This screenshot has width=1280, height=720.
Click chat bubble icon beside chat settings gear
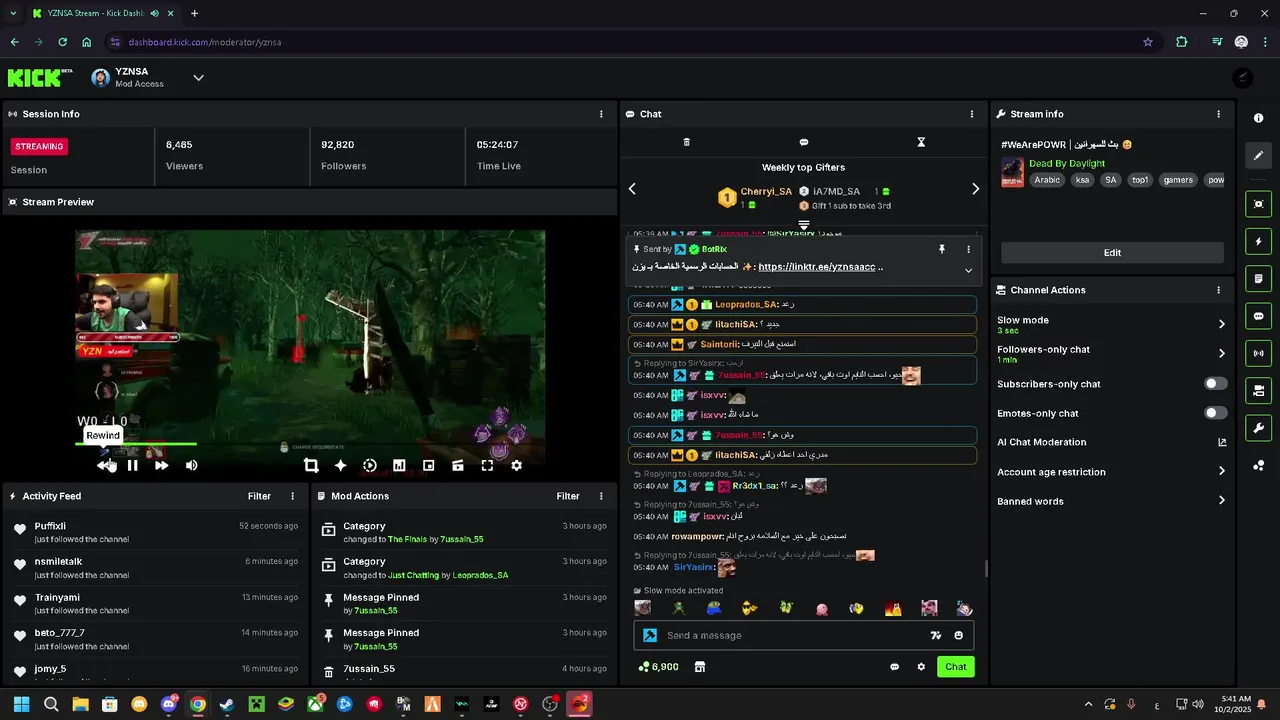point(895,667)
